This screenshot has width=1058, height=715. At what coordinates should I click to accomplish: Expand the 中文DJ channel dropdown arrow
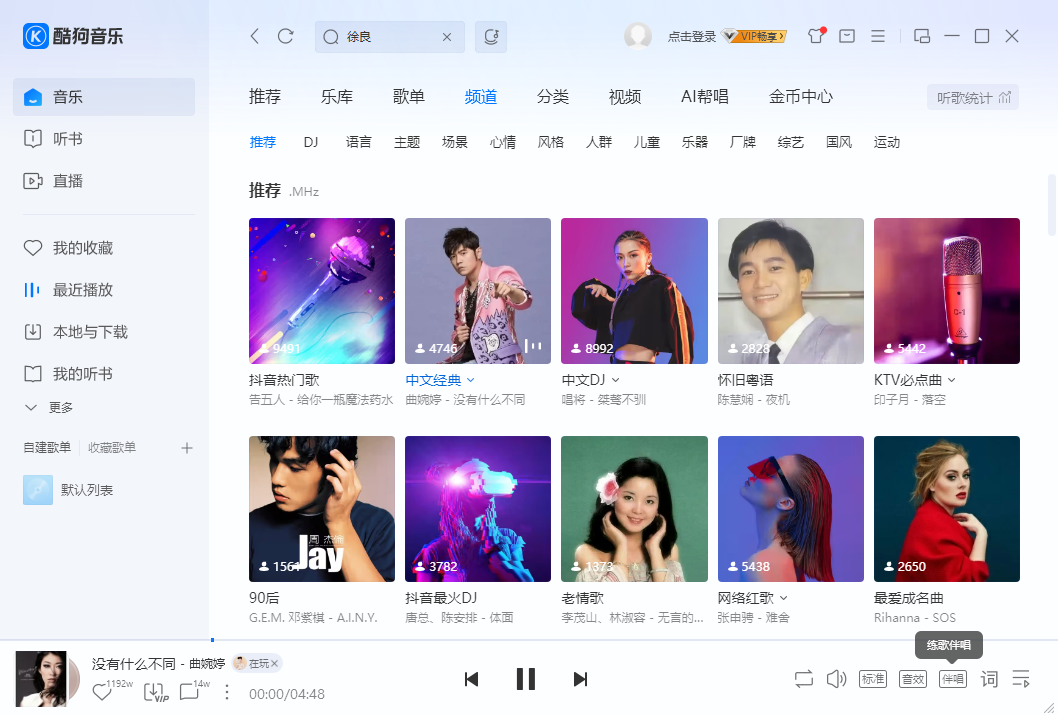pyautogui.click(x=615, y=380)
